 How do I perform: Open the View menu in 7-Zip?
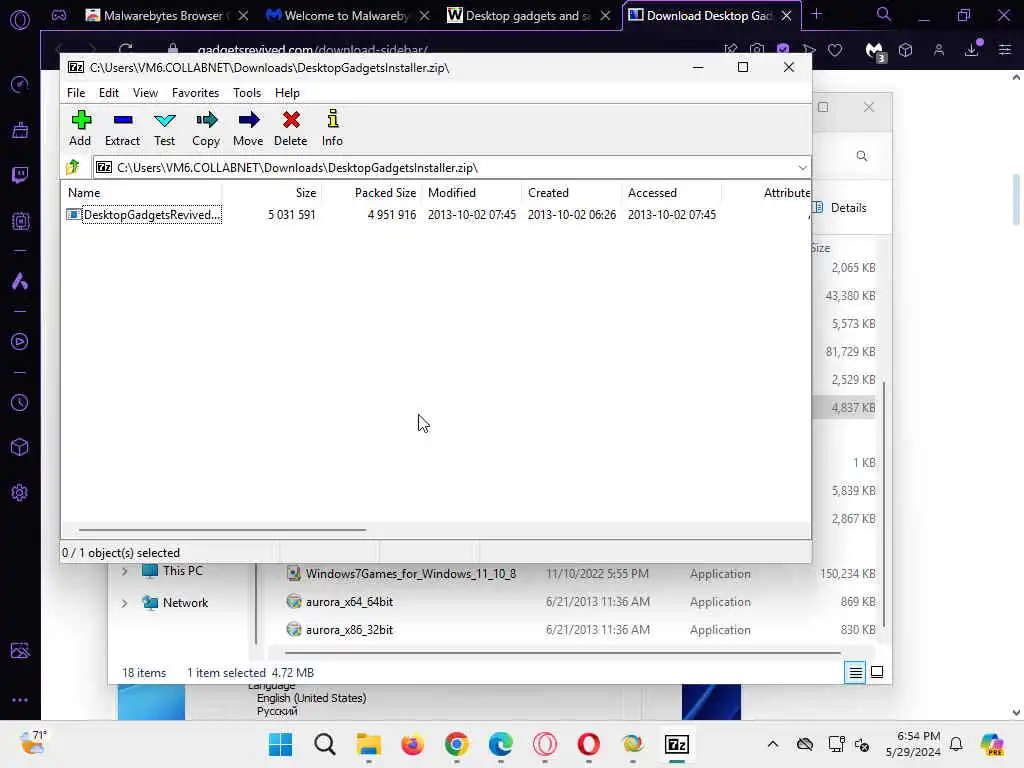[145, 93]
